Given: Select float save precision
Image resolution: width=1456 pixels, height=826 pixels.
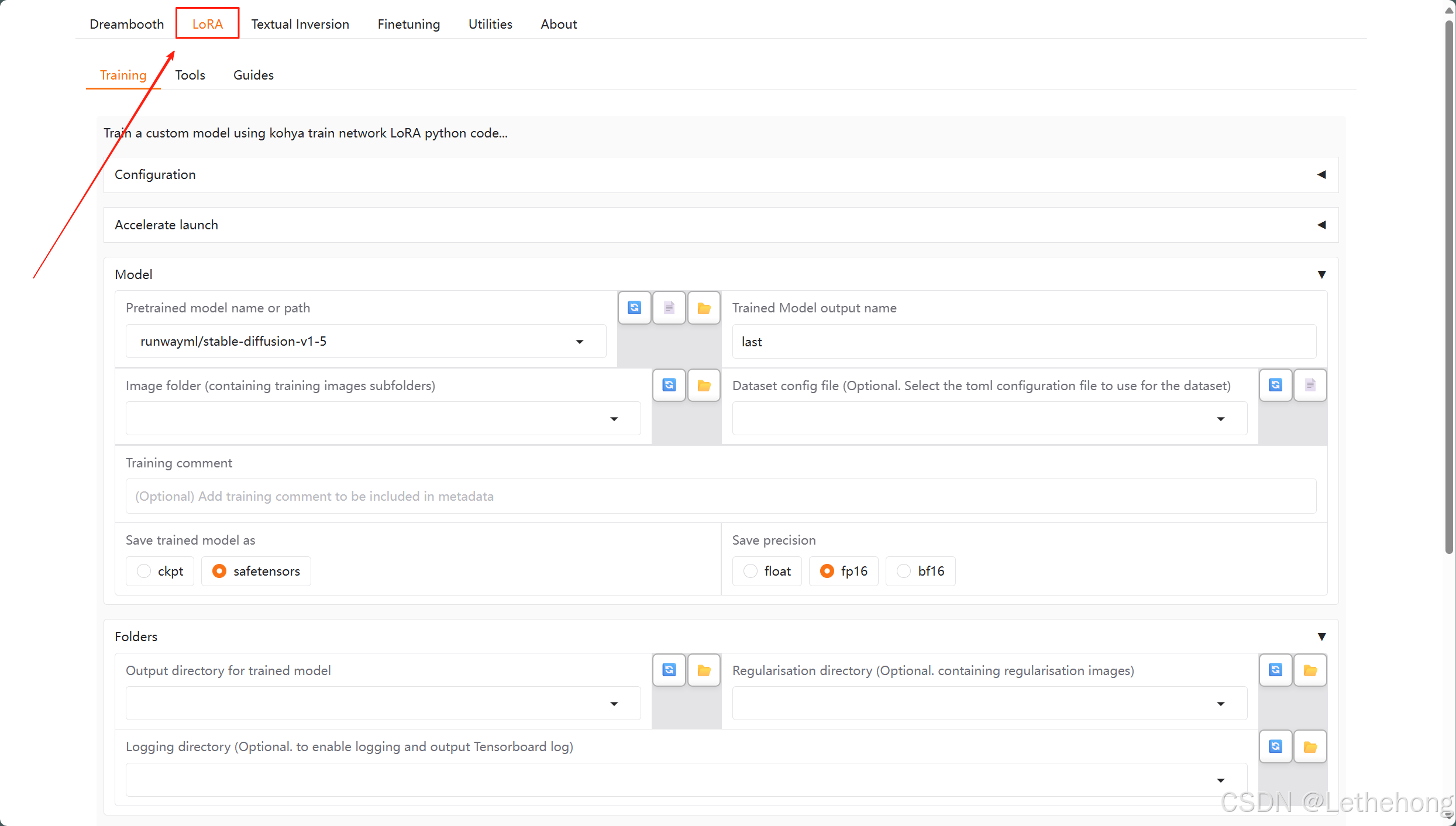Looking at the screenshot, I should [751, 571].
